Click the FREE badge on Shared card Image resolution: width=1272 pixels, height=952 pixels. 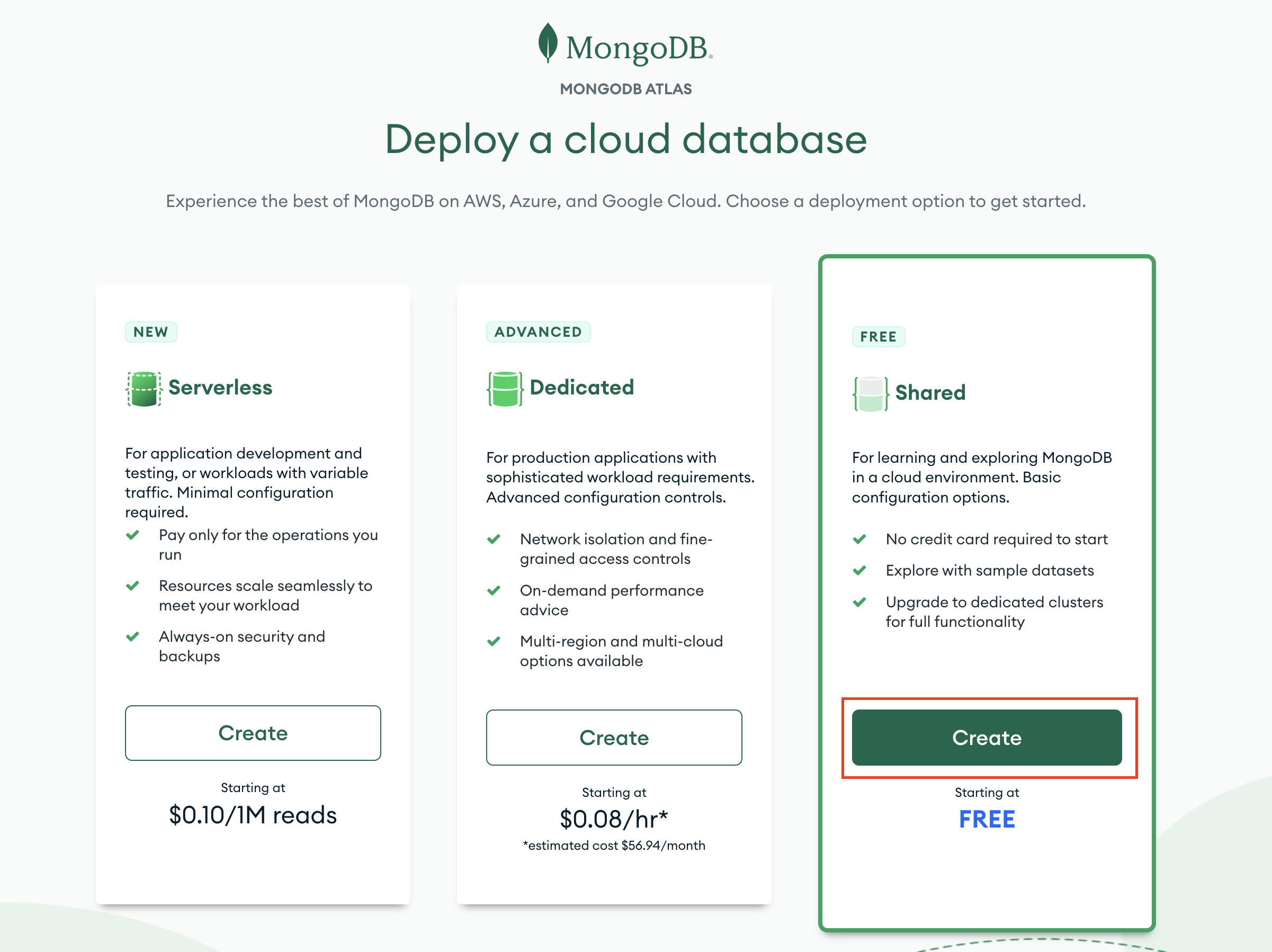point(877,336)
